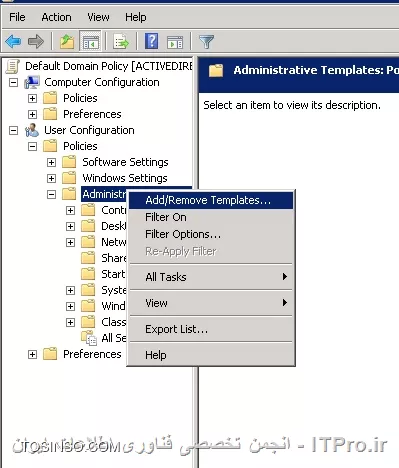Select Software Settings tree item

pos(125,162)
